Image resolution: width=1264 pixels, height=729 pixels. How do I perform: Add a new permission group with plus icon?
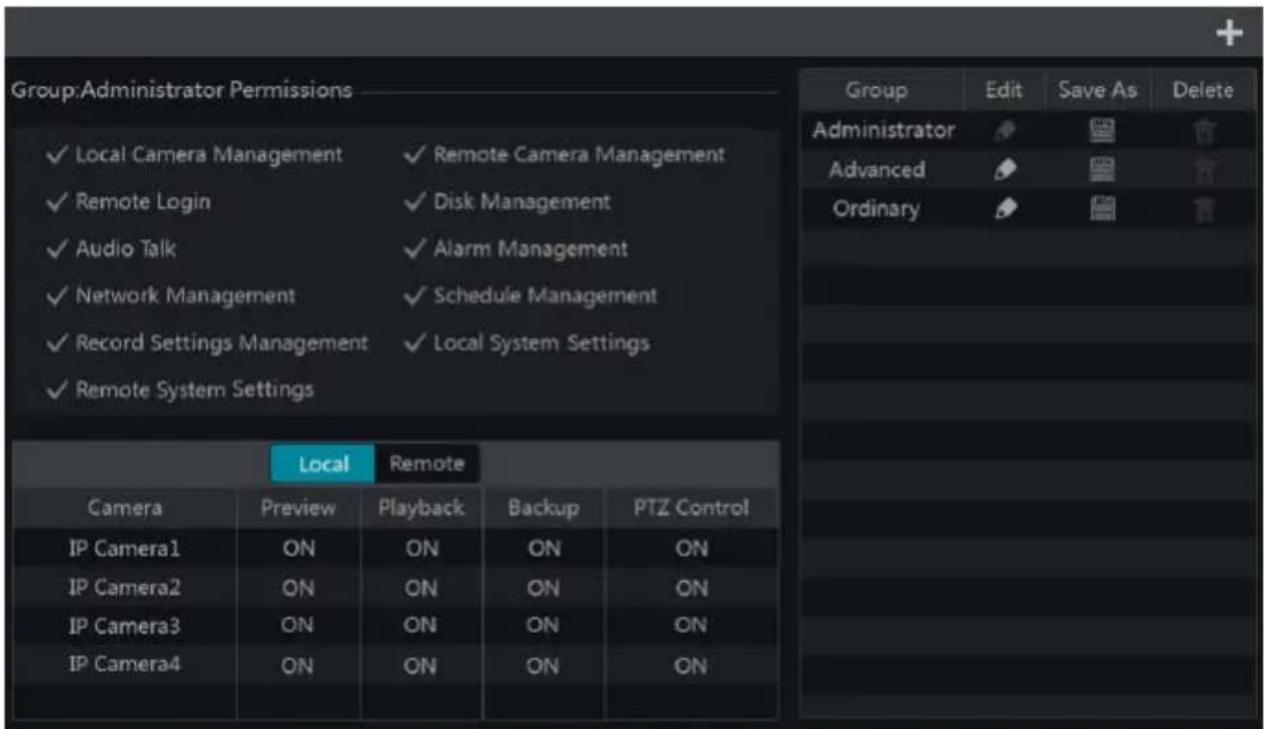coord(1229,33)
